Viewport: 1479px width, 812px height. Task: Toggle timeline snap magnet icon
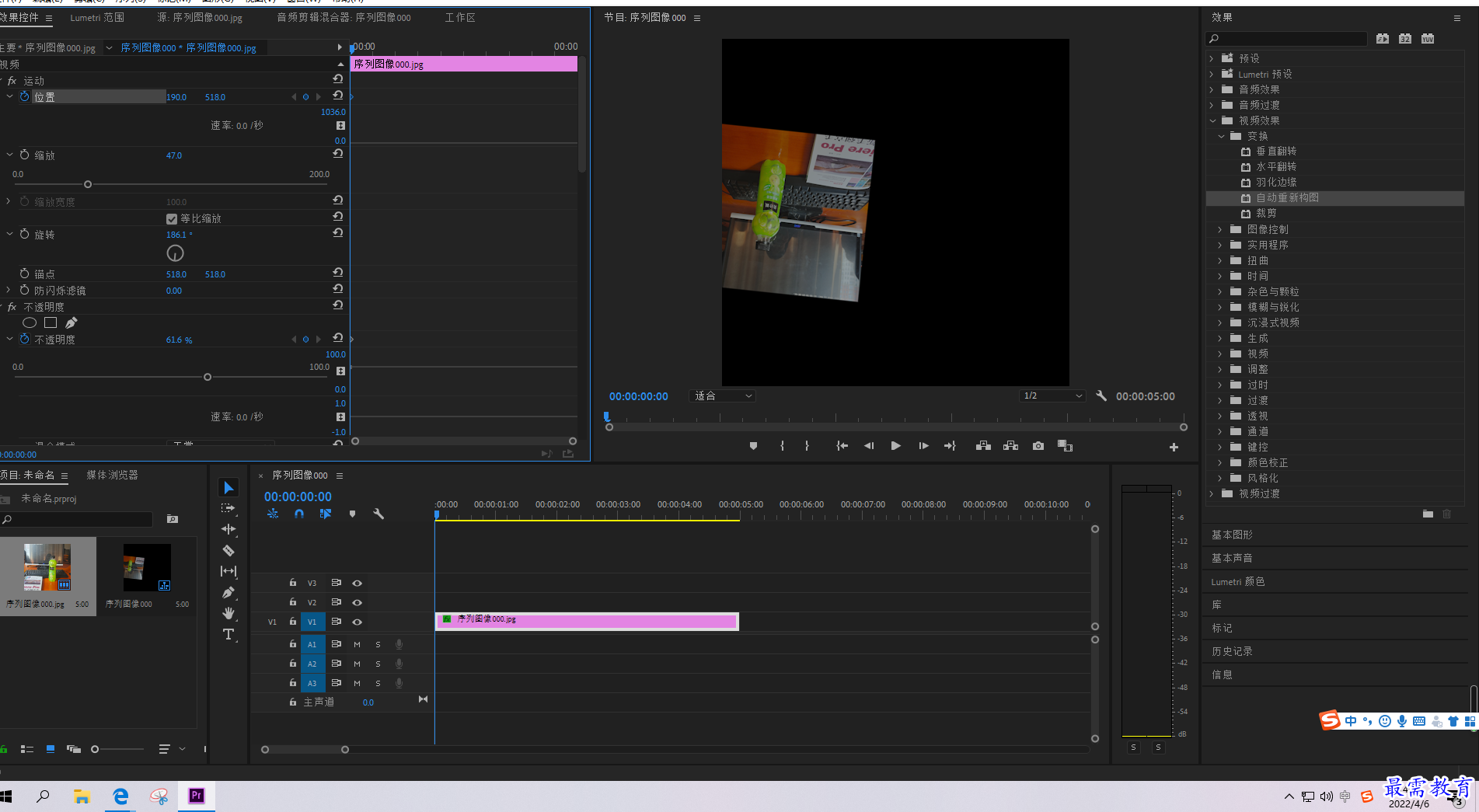pos(299,514)
